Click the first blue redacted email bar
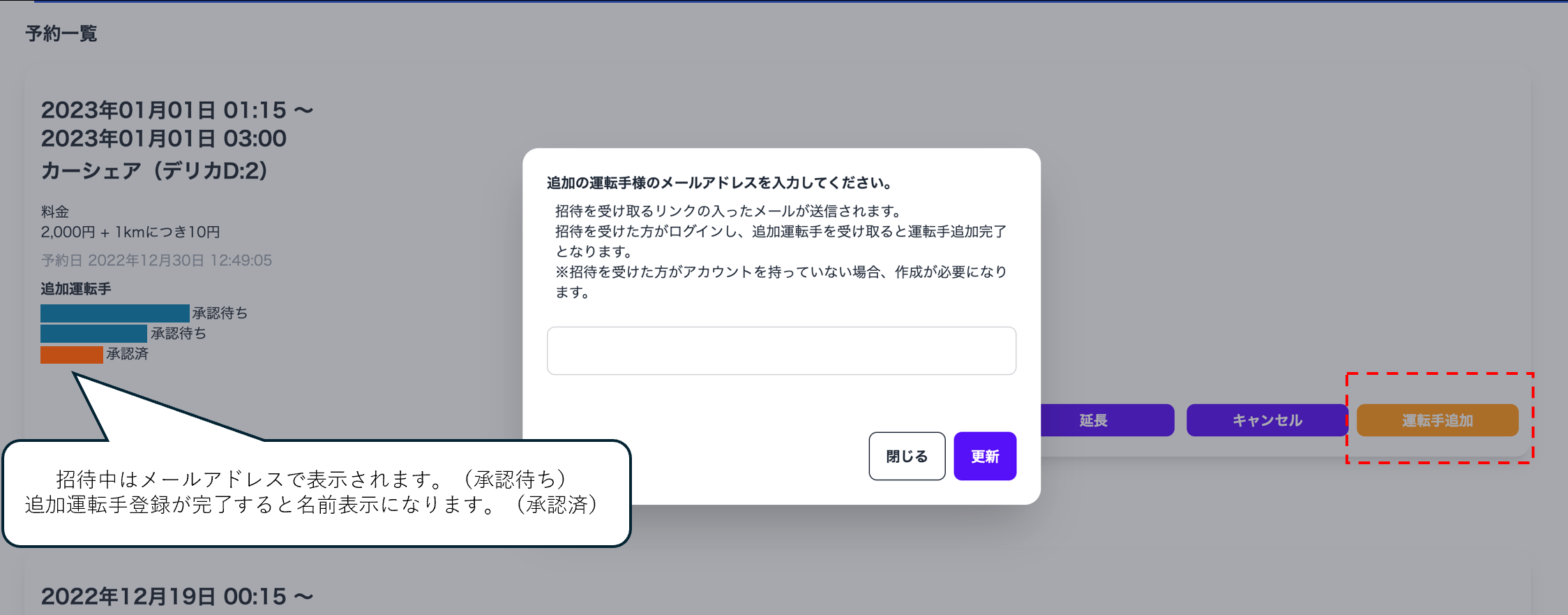The image size is (1568, 615). coord(114,313)
